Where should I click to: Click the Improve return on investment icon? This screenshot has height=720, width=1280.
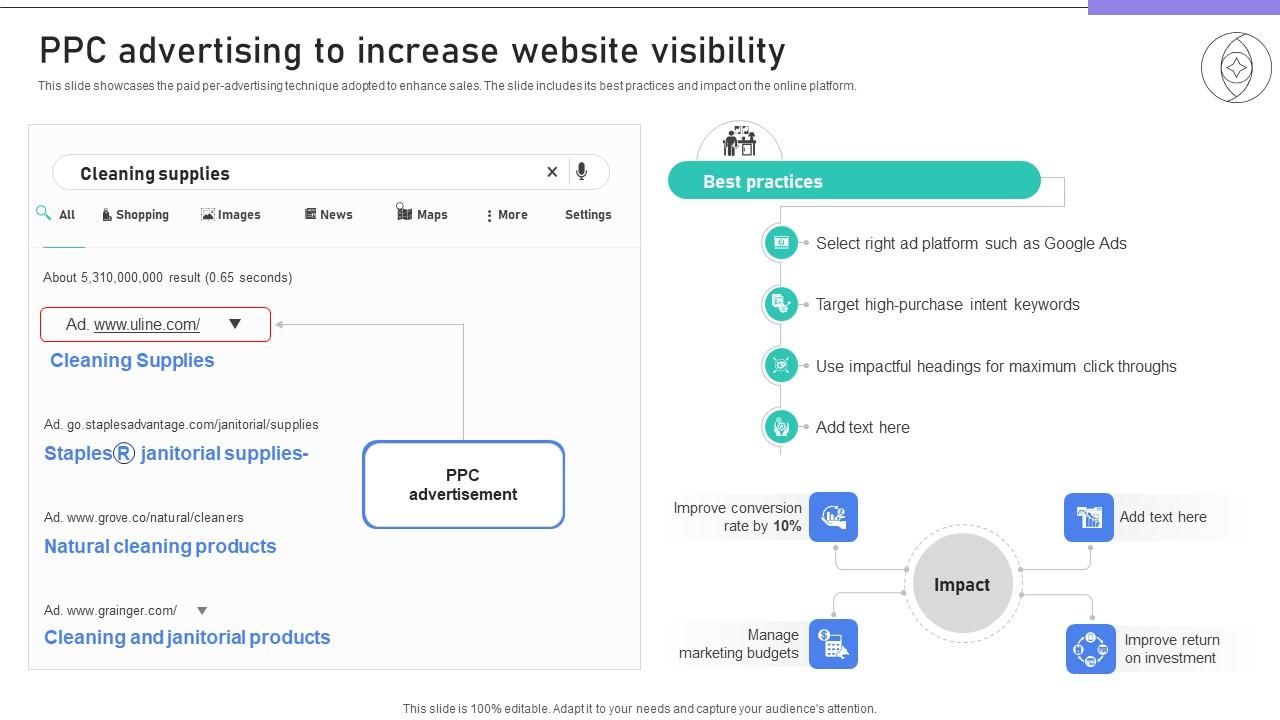click(x=1091, y=649)
